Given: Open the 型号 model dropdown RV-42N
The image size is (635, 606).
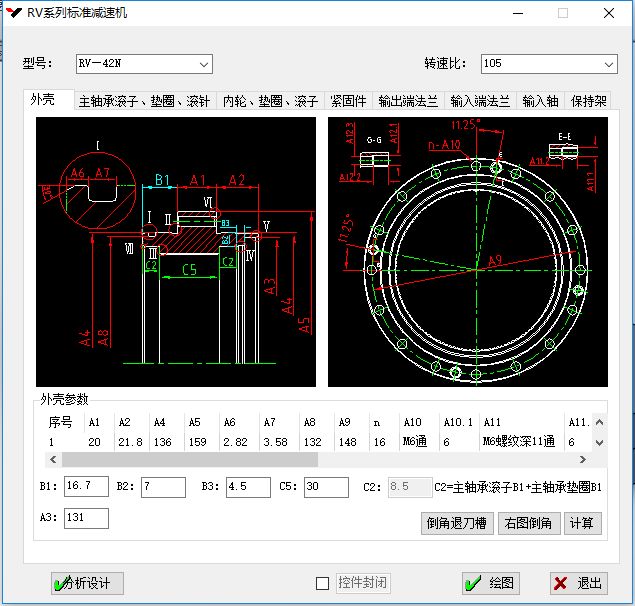Looking at the screenshot, I should [144, 64].
